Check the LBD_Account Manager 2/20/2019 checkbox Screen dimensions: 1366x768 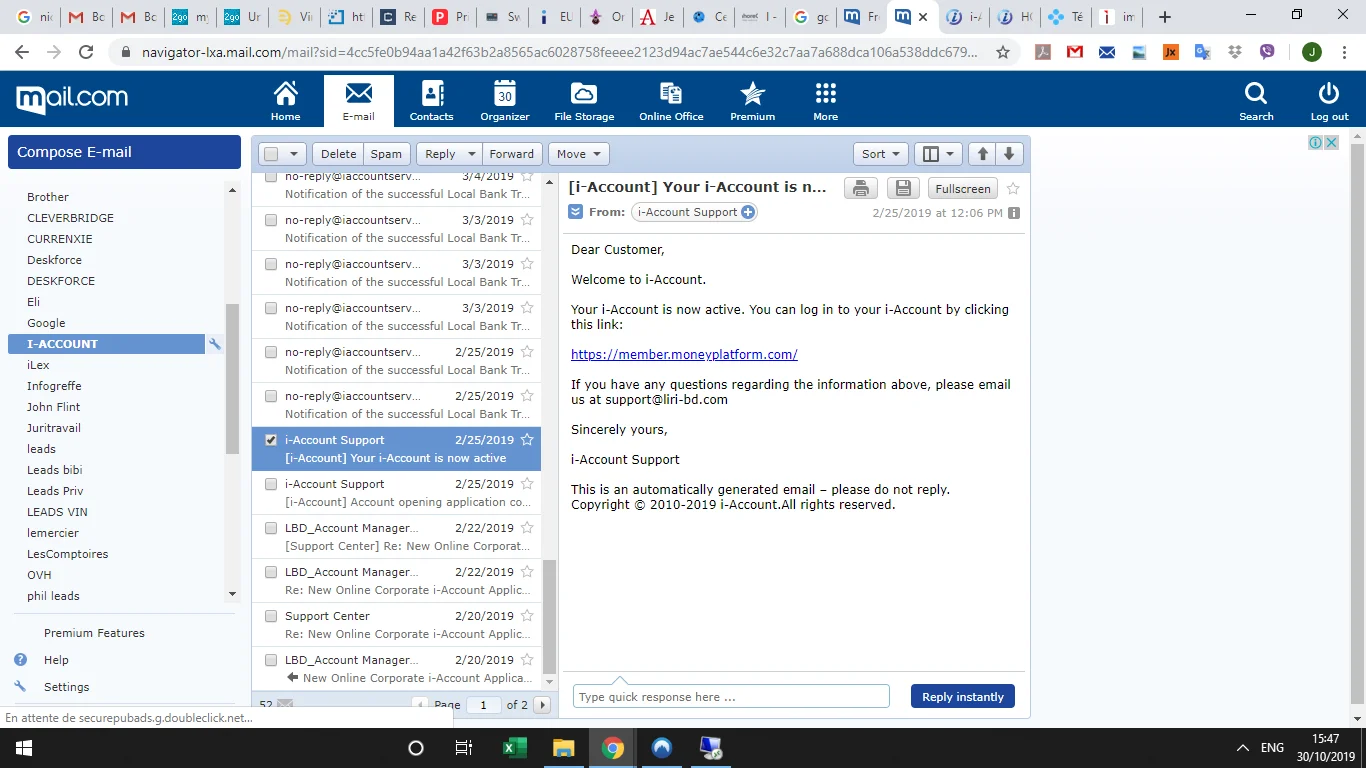(271, 660)
